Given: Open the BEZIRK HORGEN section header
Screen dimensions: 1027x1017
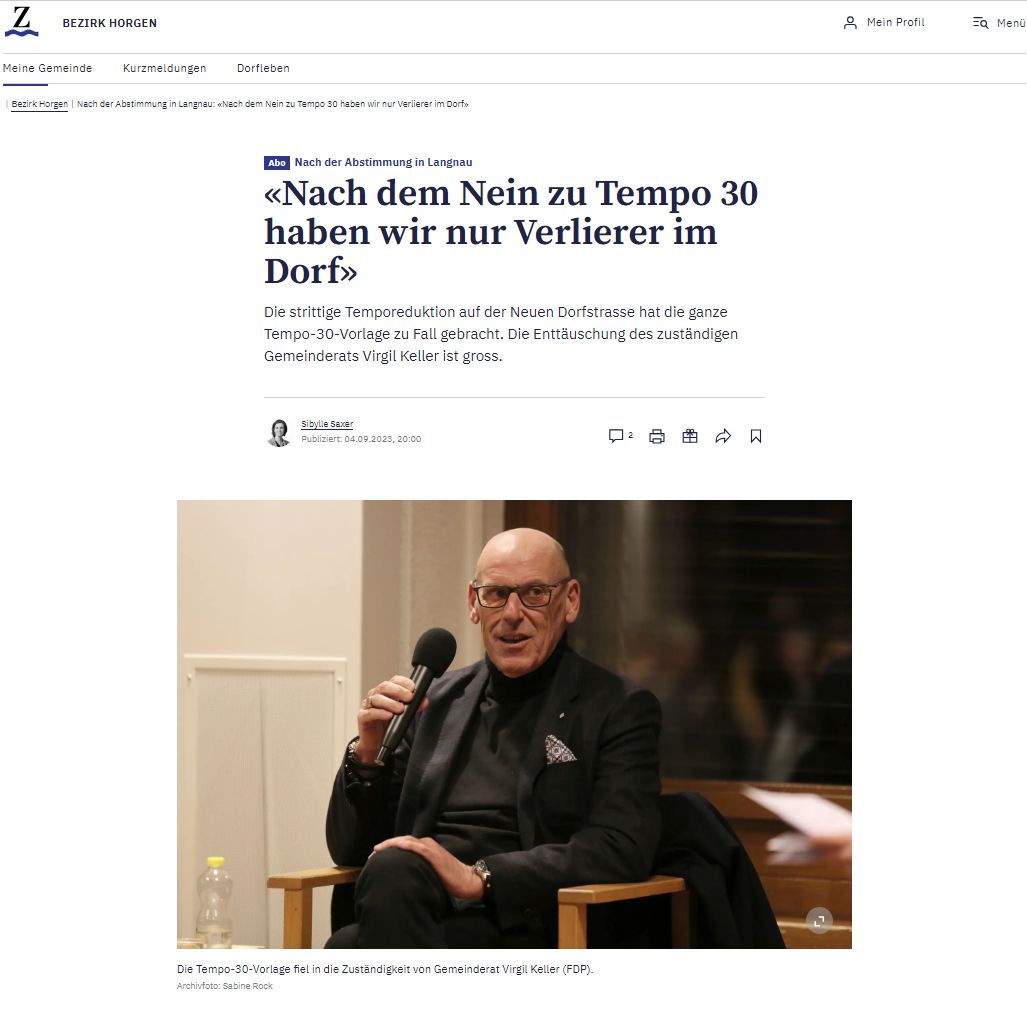Looking at the screenshot, I should 109,23.
